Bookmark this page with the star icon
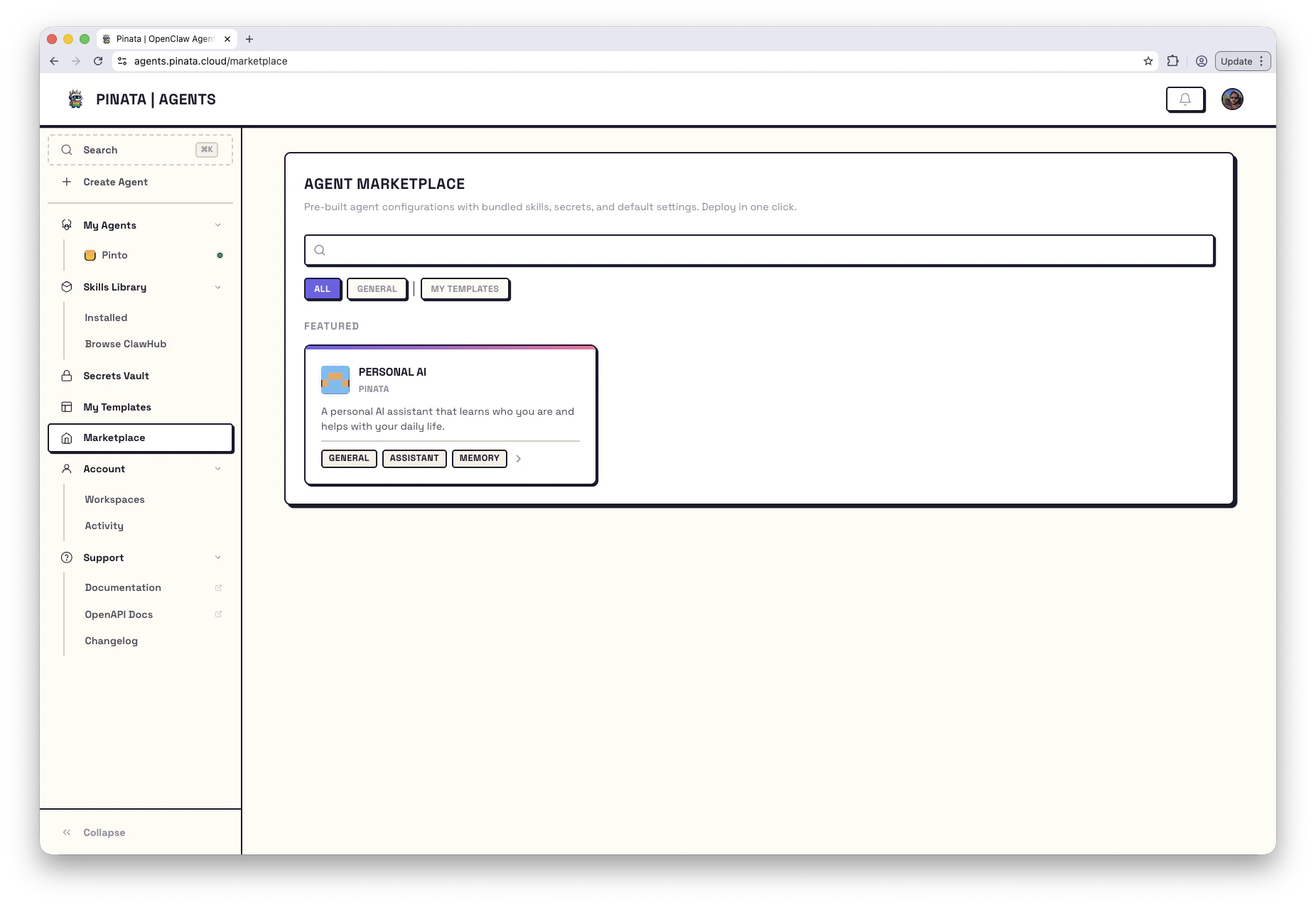The image size is (1316, 907). 1148,61
